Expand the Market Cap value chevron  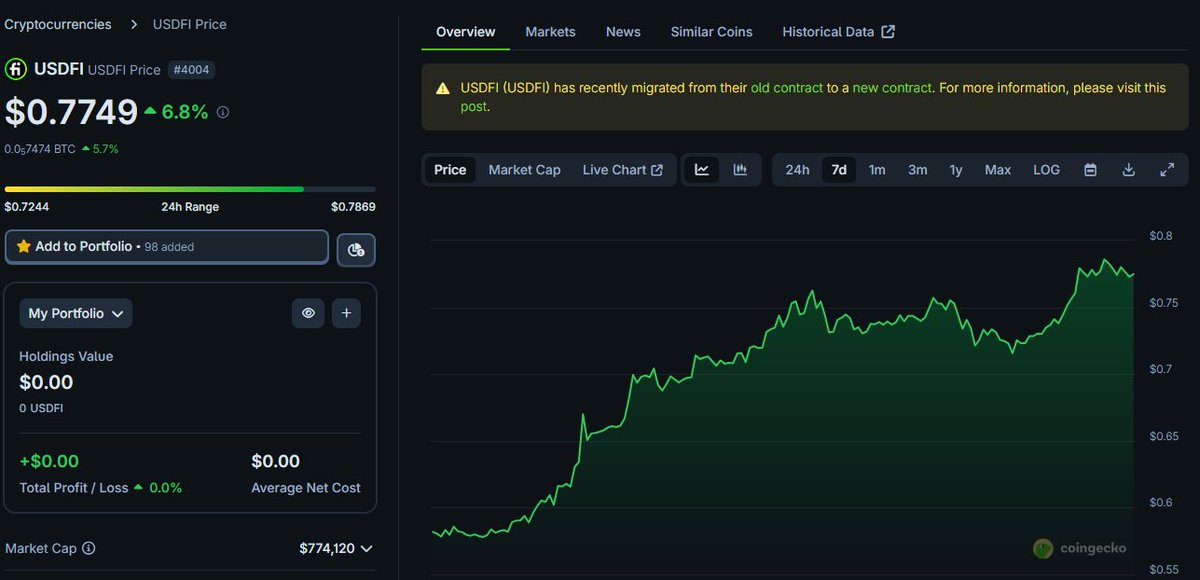(367, 548)
